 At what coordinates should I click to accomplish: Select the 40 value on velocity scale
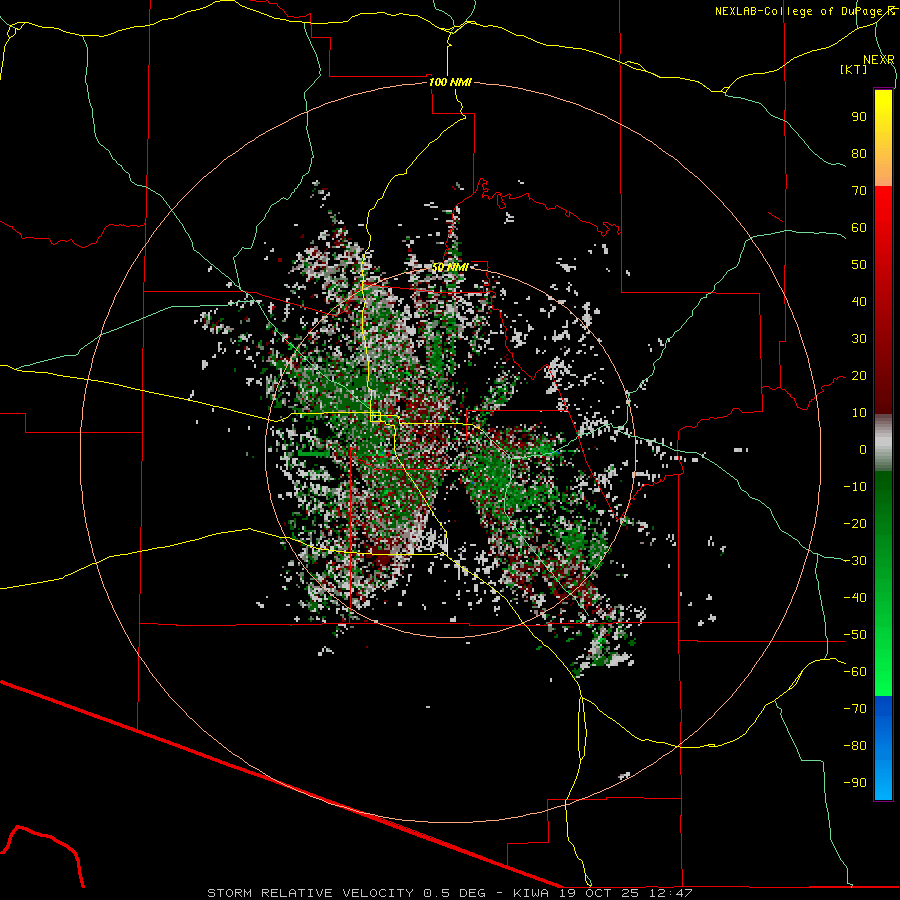859,301
